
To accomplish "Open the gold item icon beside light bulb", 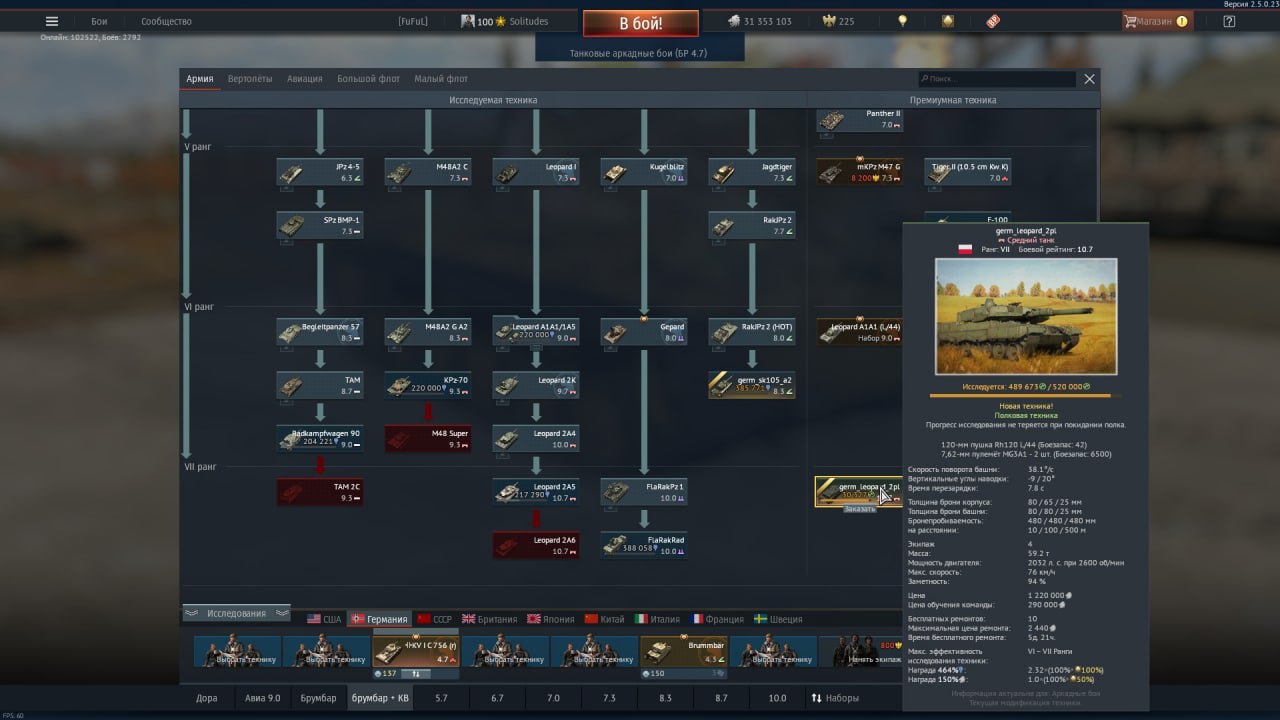I will [x=947, y=21].
